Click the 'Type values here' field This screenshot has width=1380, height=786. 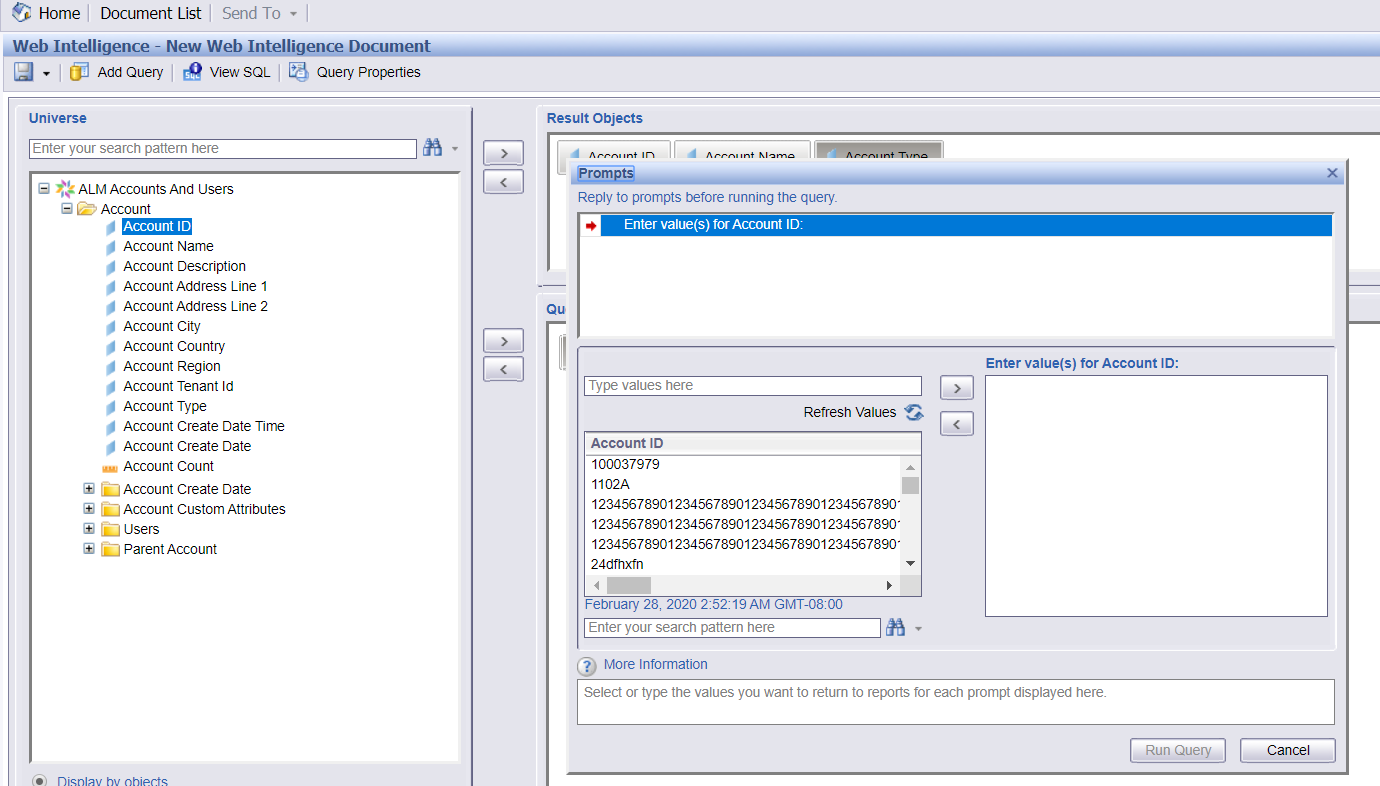pos(753,386)
